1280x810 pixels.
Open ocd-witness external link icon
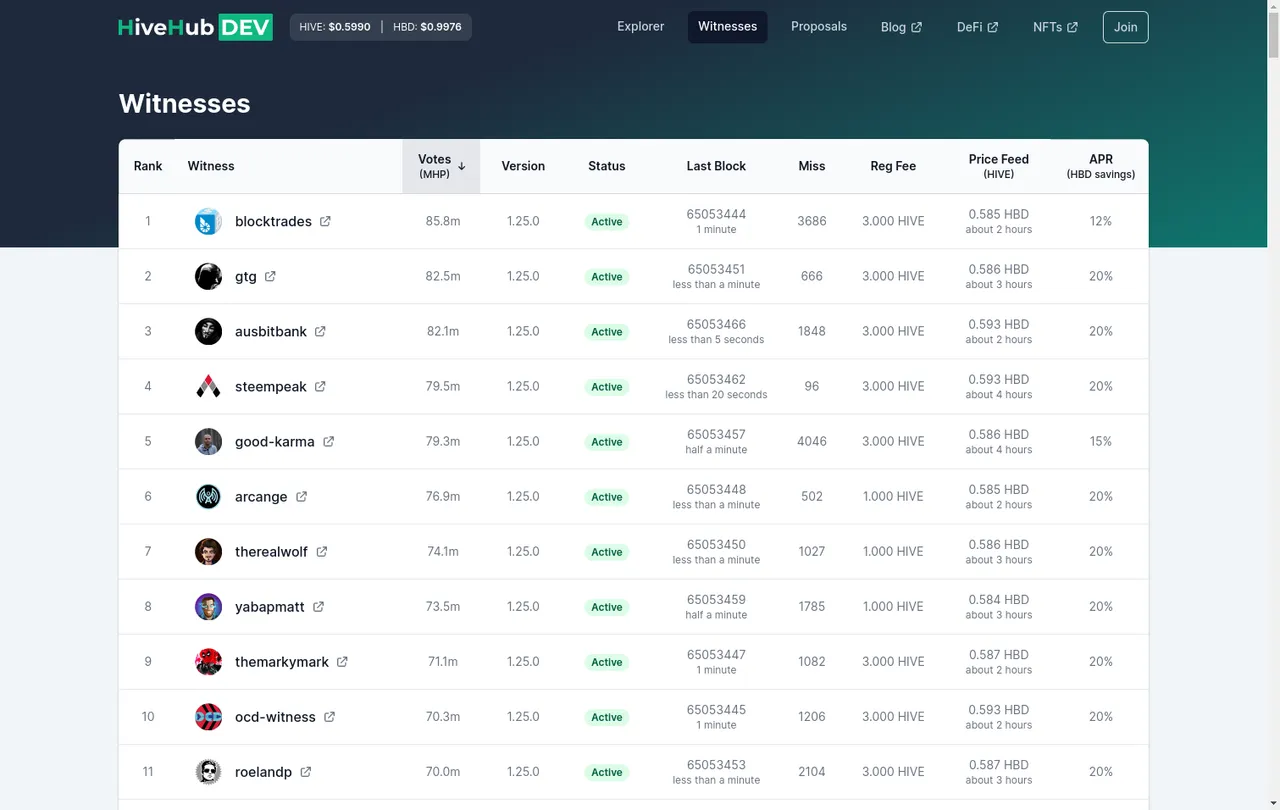(x=329, y=716)
